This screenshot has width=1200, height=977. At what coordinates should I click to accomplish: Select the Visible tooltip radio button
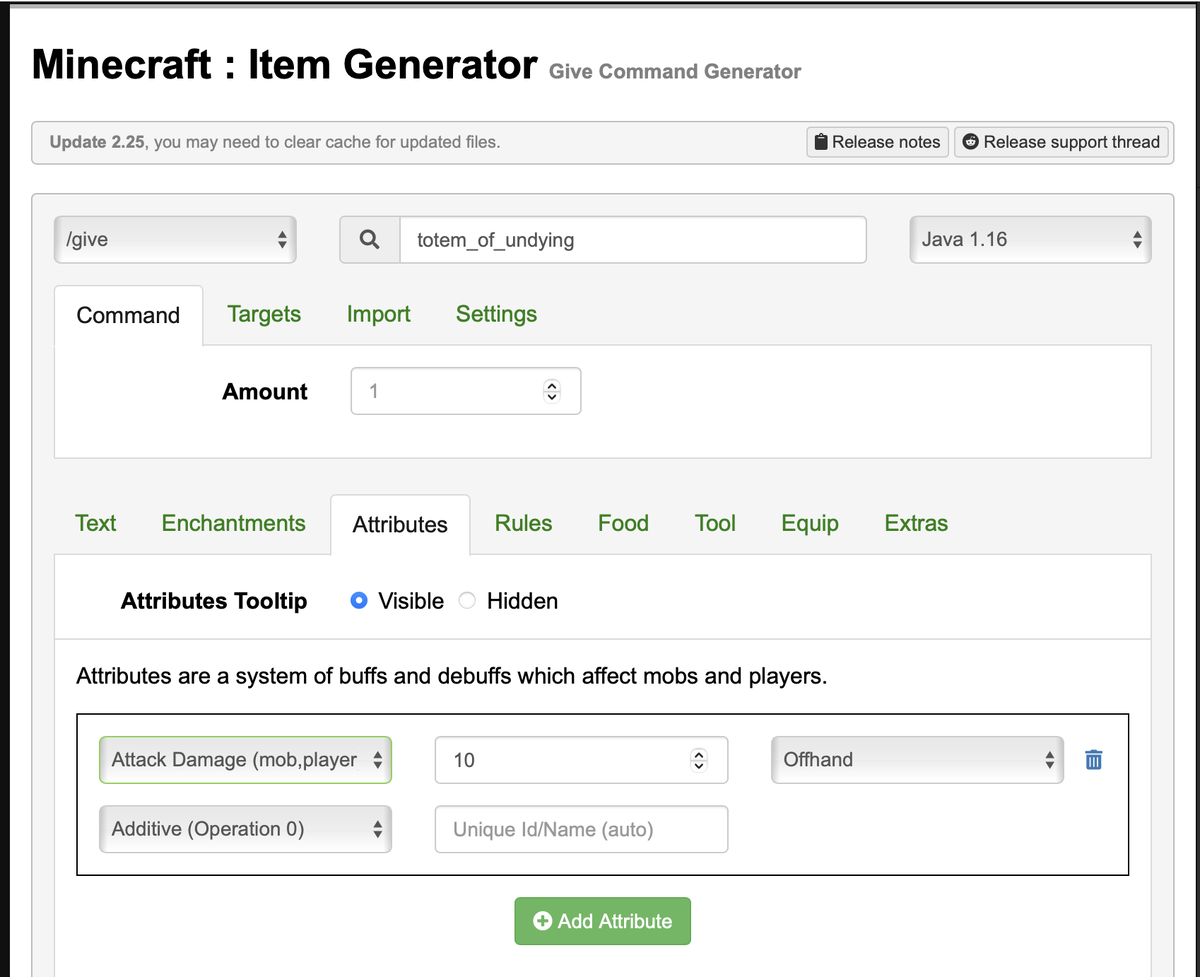tap(359, 601)
